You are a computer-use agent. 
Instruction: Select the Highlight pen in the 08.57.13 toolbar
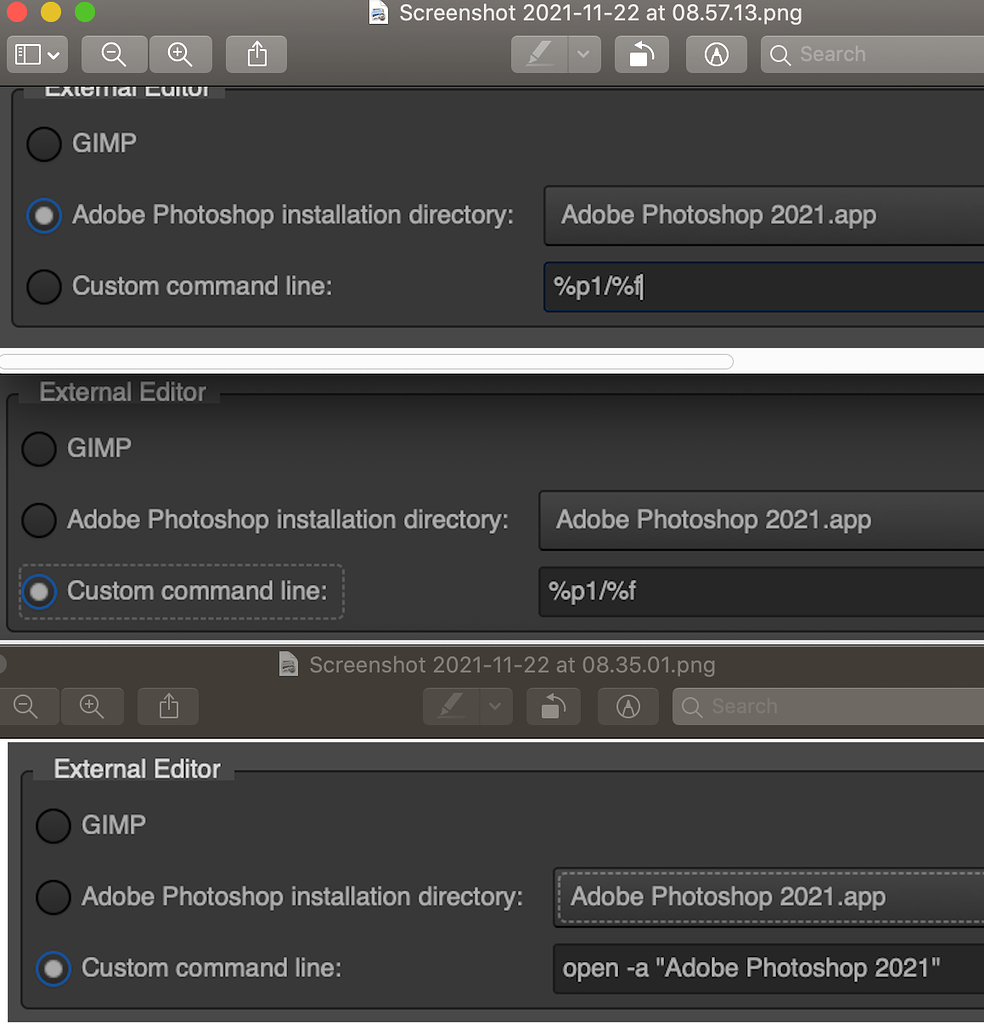coord(539,54)
